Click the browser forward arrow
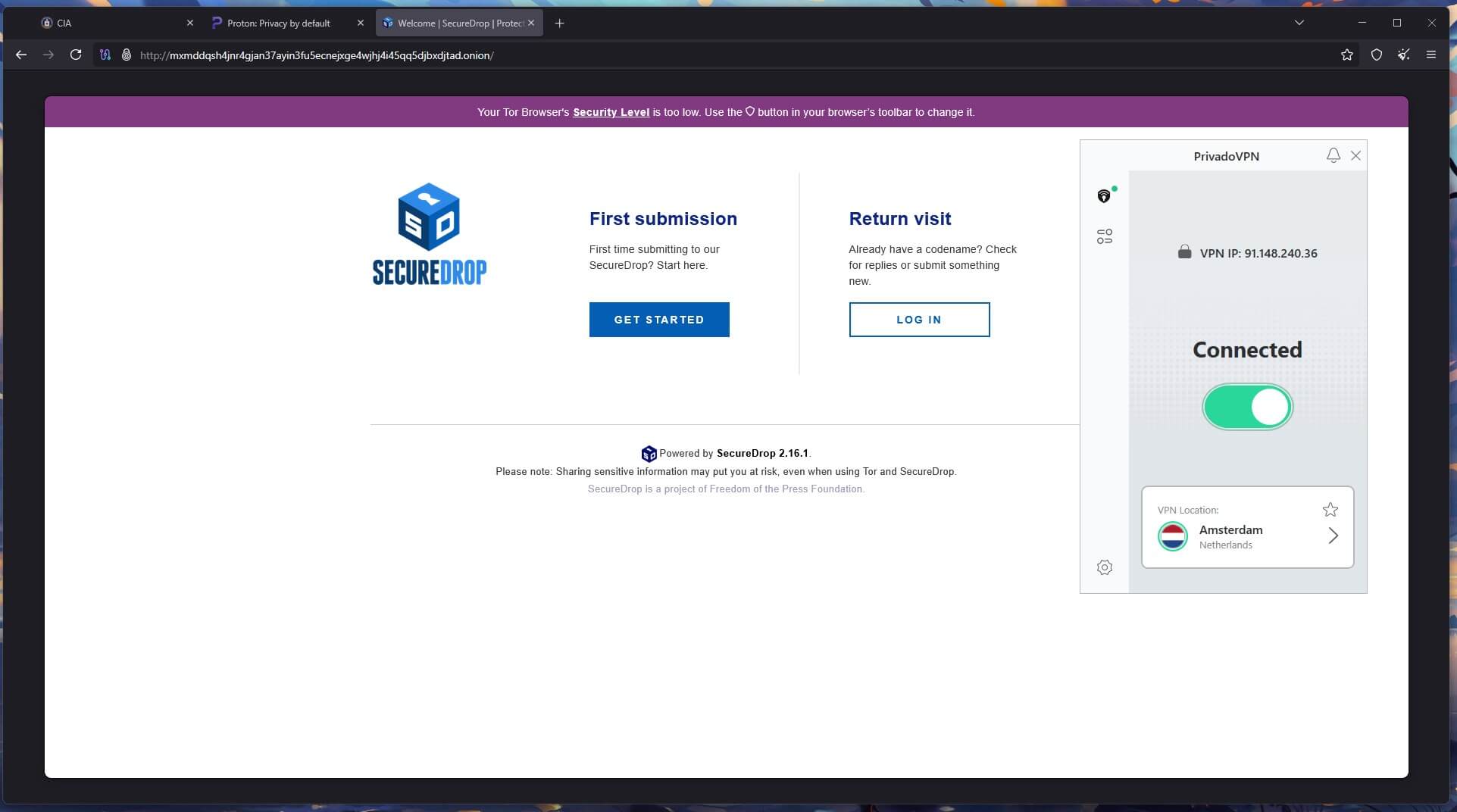The width and height of the screenshot is (1457, 812). tap(48, 55)
